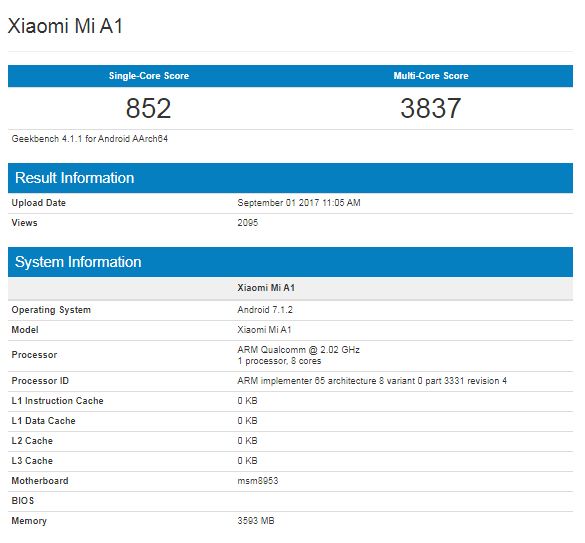Image resolution: width=585 pixels, height=543 pixels.
Task: Click the Processor row label
Action: [x=34, y=355]
